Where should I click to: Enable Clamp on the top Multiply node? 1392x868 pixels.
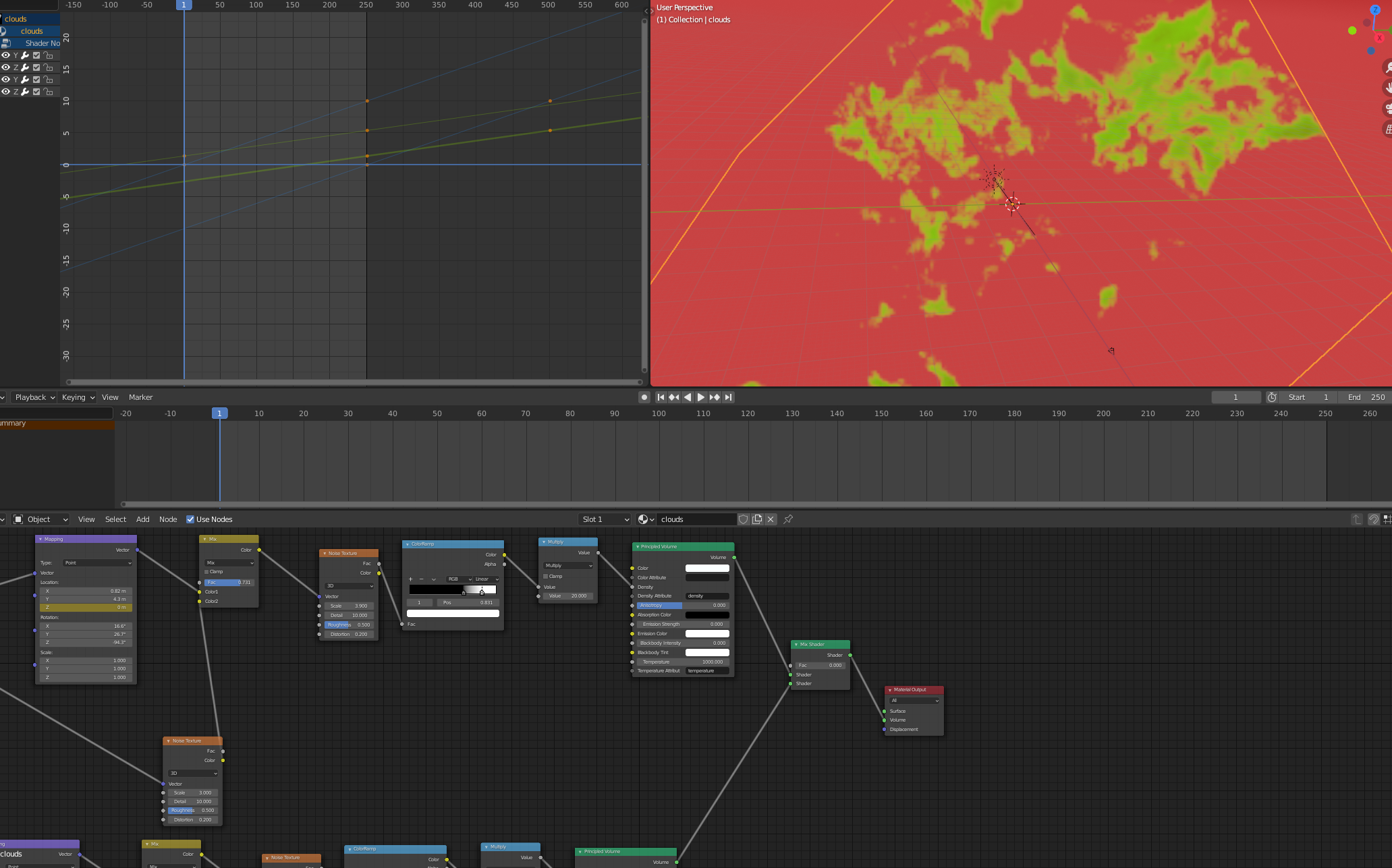pyautogui.click(x=546, y=576)
